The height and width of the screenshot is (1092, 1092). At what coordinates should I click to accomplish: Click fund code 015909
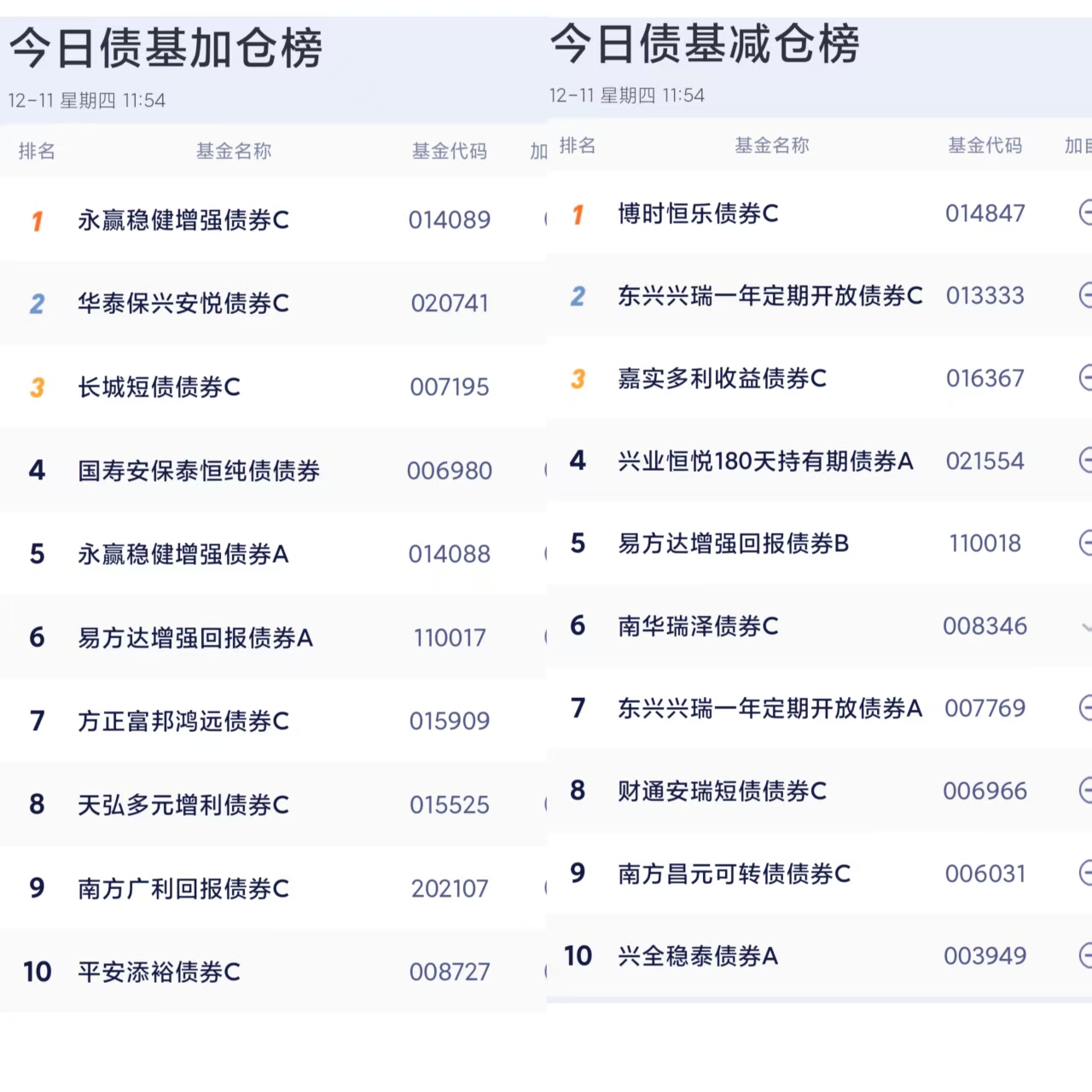450,721
